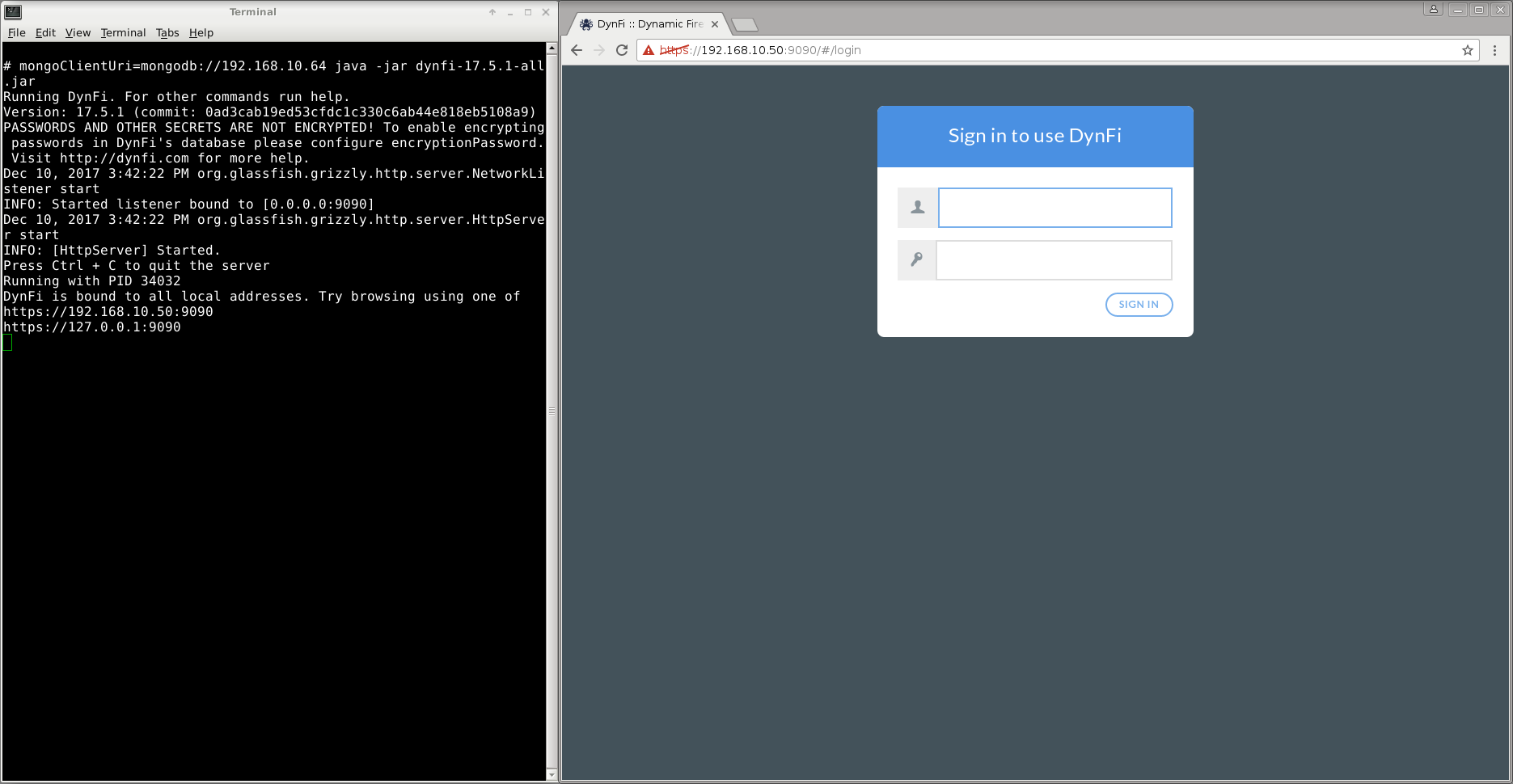Click the browser forward arrow
This screenshot has width=1513, height=784.
click(x=599, y=50)
